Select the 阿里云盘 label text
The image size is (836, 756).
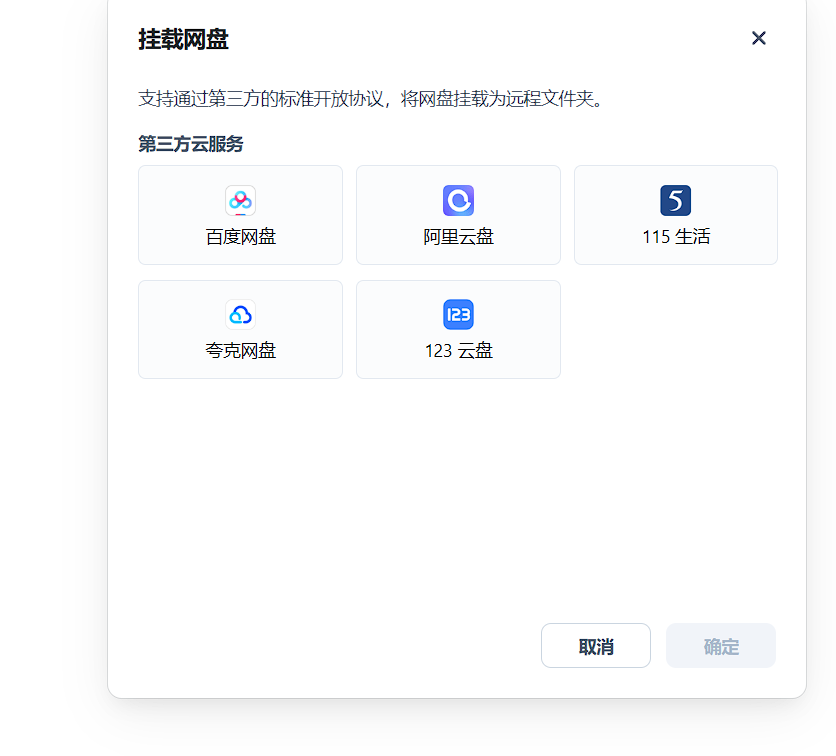[x=459, y=237]
